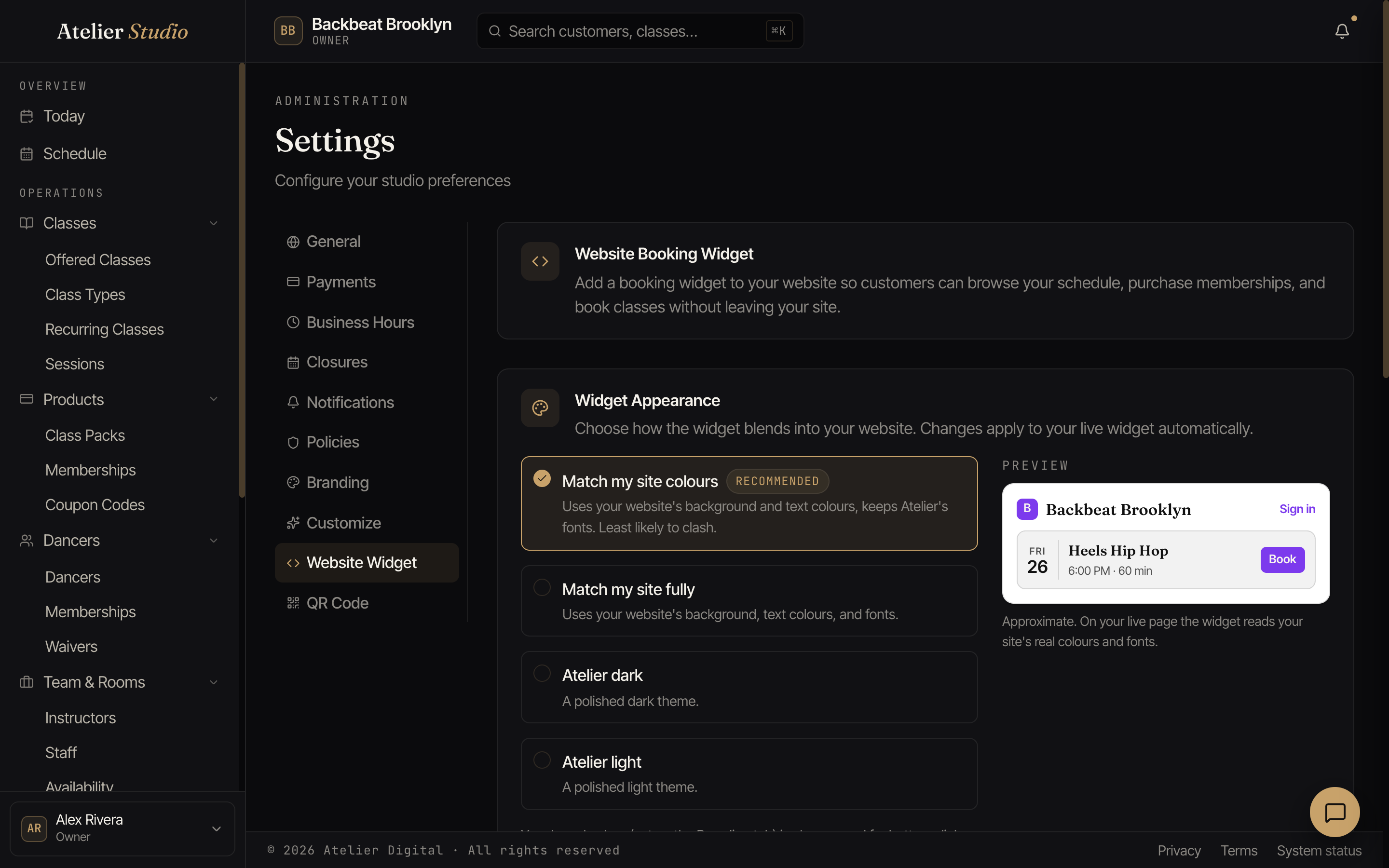Click the Policies shield icon

click(293, 443)
